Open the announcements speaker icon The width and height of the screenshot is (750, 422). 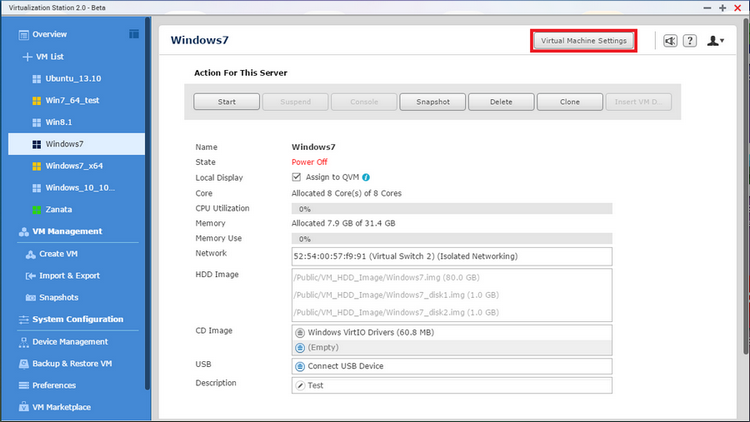(670, 41)
